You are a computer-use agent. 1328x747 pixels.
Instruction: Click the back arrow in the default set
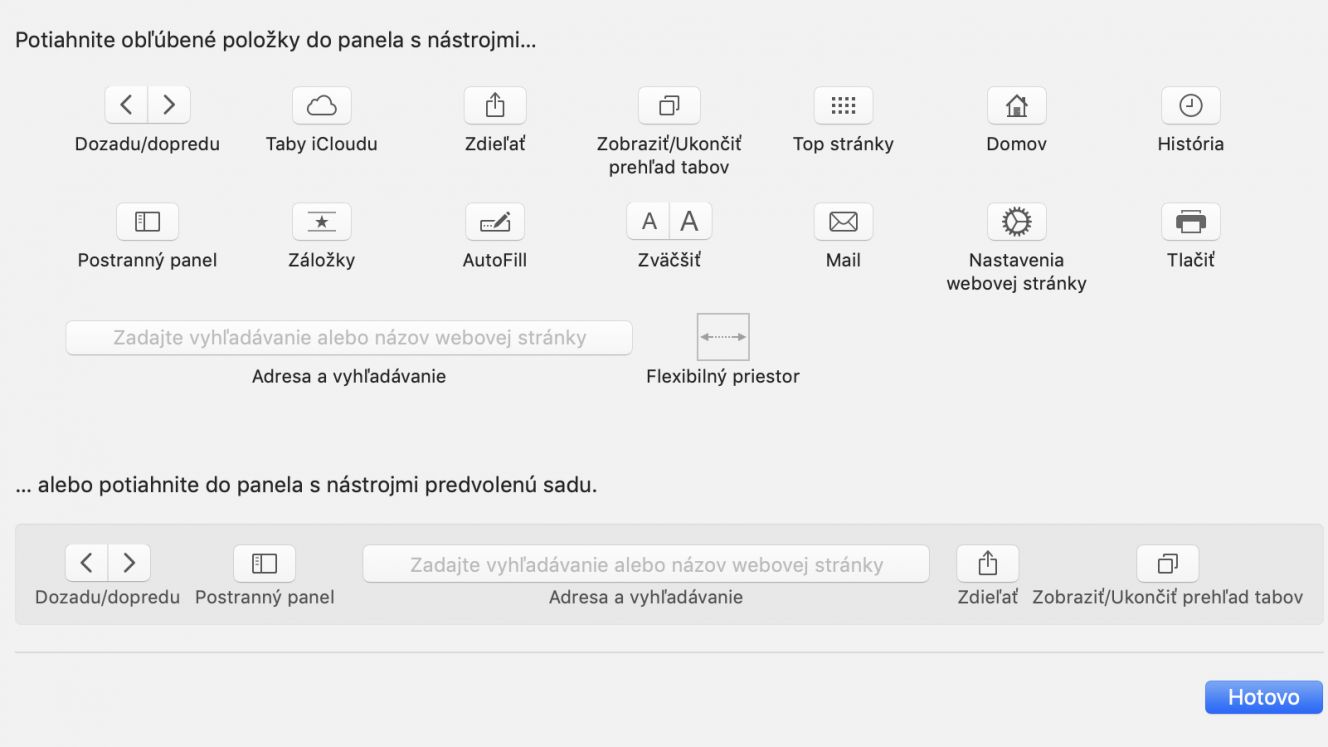[86, 563]
